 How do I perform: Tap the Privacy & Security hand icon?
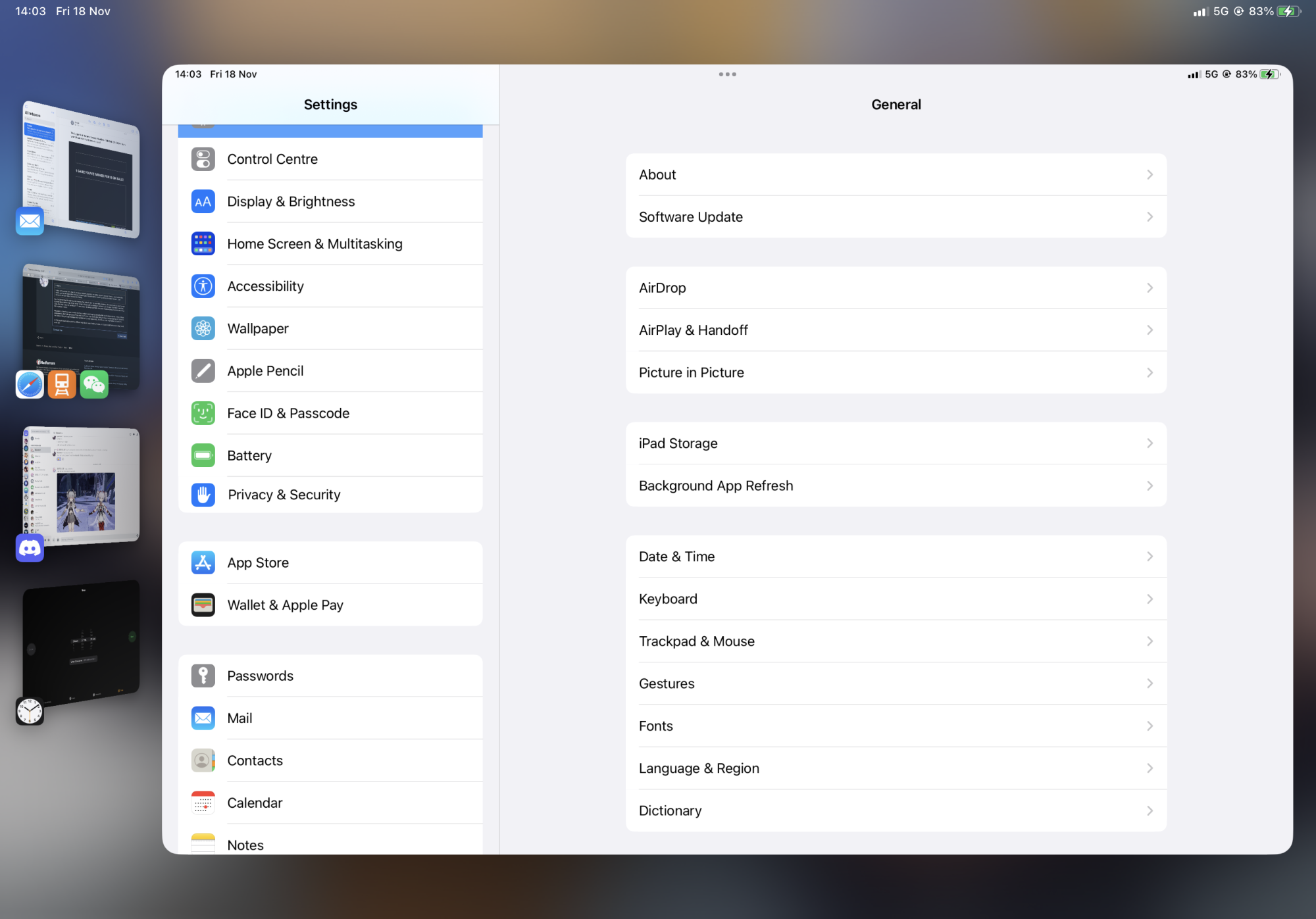[x=203, y=495]
